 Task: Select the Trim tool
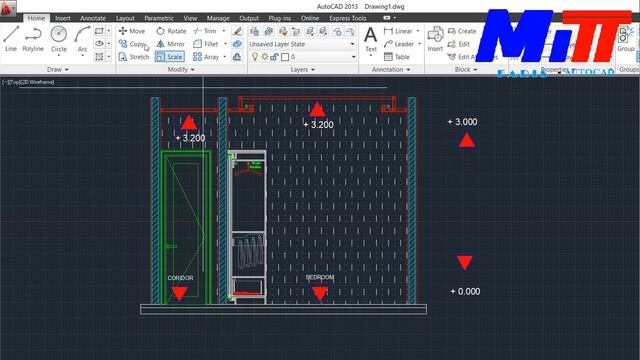click(205, 31)
